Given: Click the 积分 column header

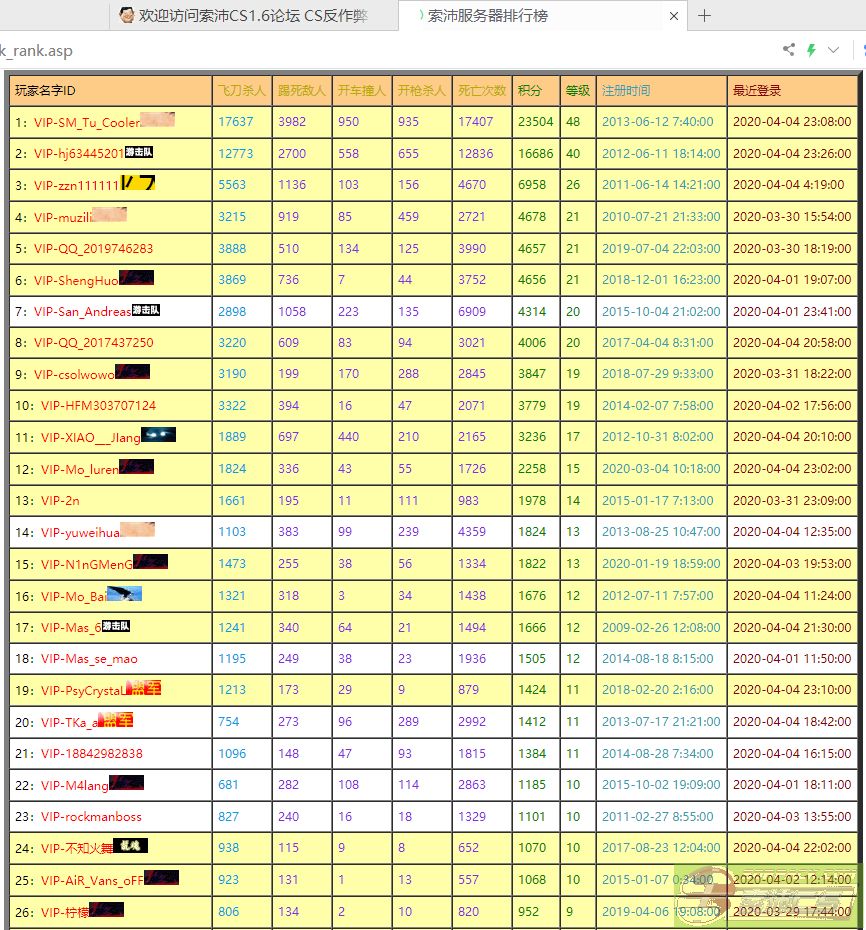Looking at the screenshot, I should click(x=530, y=91).
